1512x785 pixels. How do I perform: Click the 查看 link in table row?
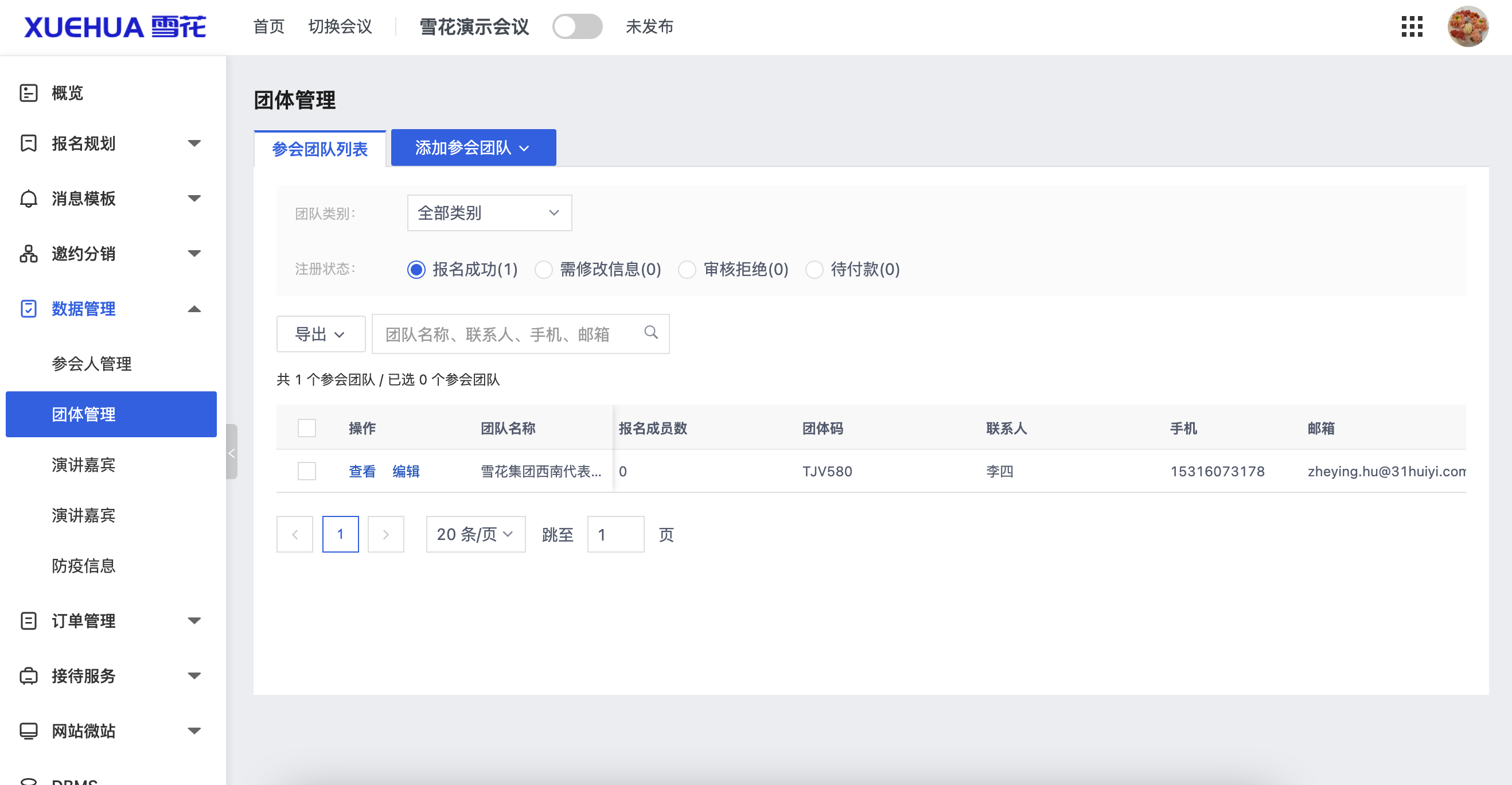click(x=362, y=472)
